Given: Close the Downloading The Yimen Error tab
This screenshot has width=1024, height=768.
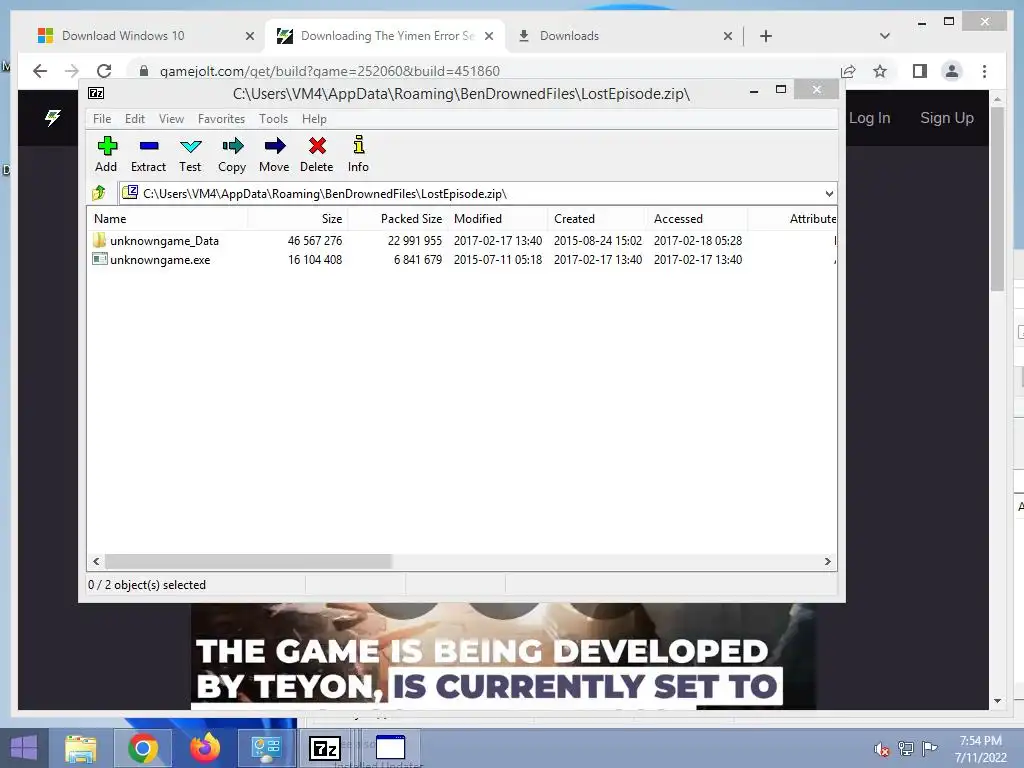Looking at the screenshot, I should click(488, 37).
